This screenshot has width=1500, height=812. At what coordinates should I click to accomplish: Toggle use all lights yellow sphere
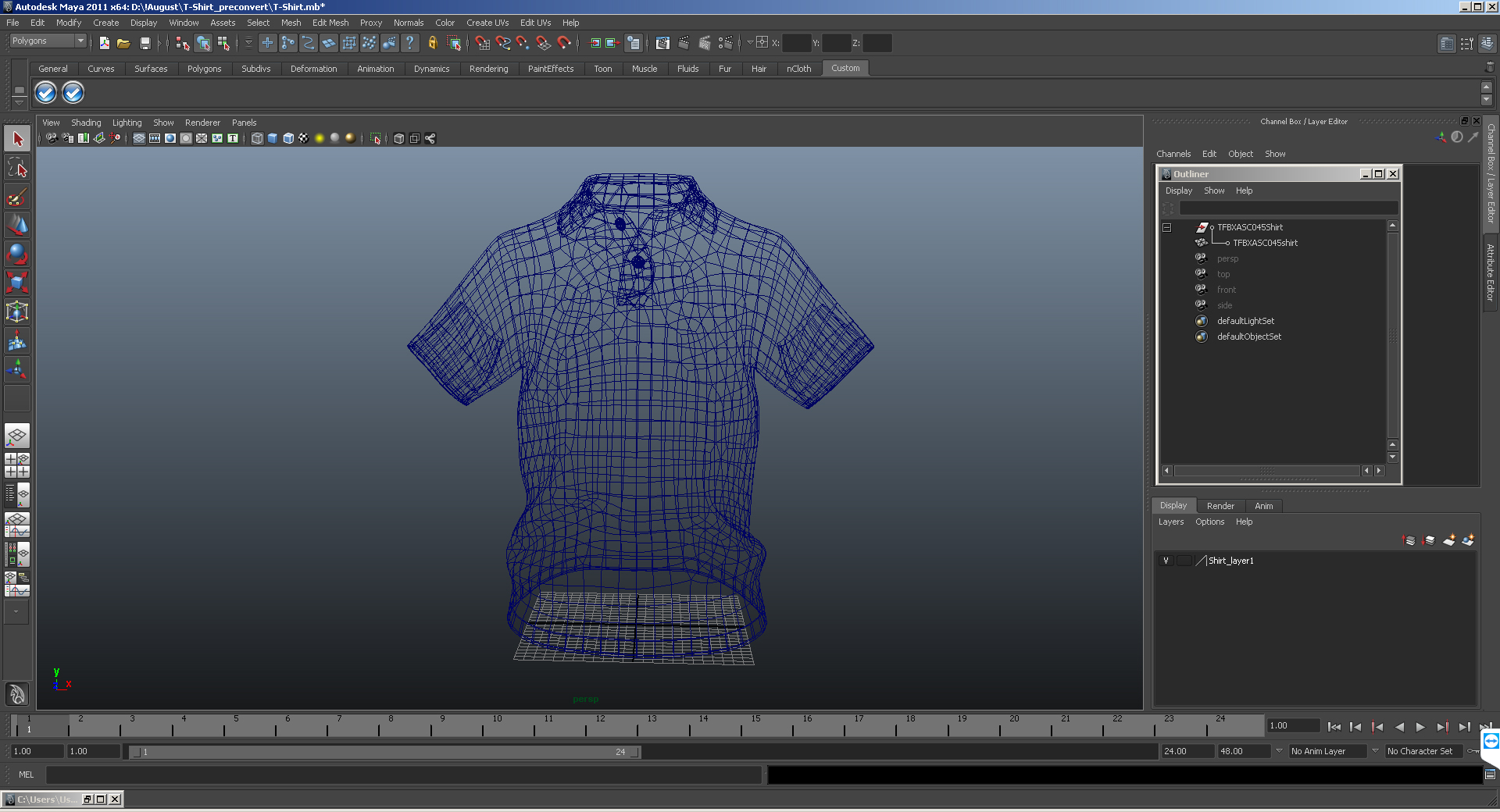(320, 138)
